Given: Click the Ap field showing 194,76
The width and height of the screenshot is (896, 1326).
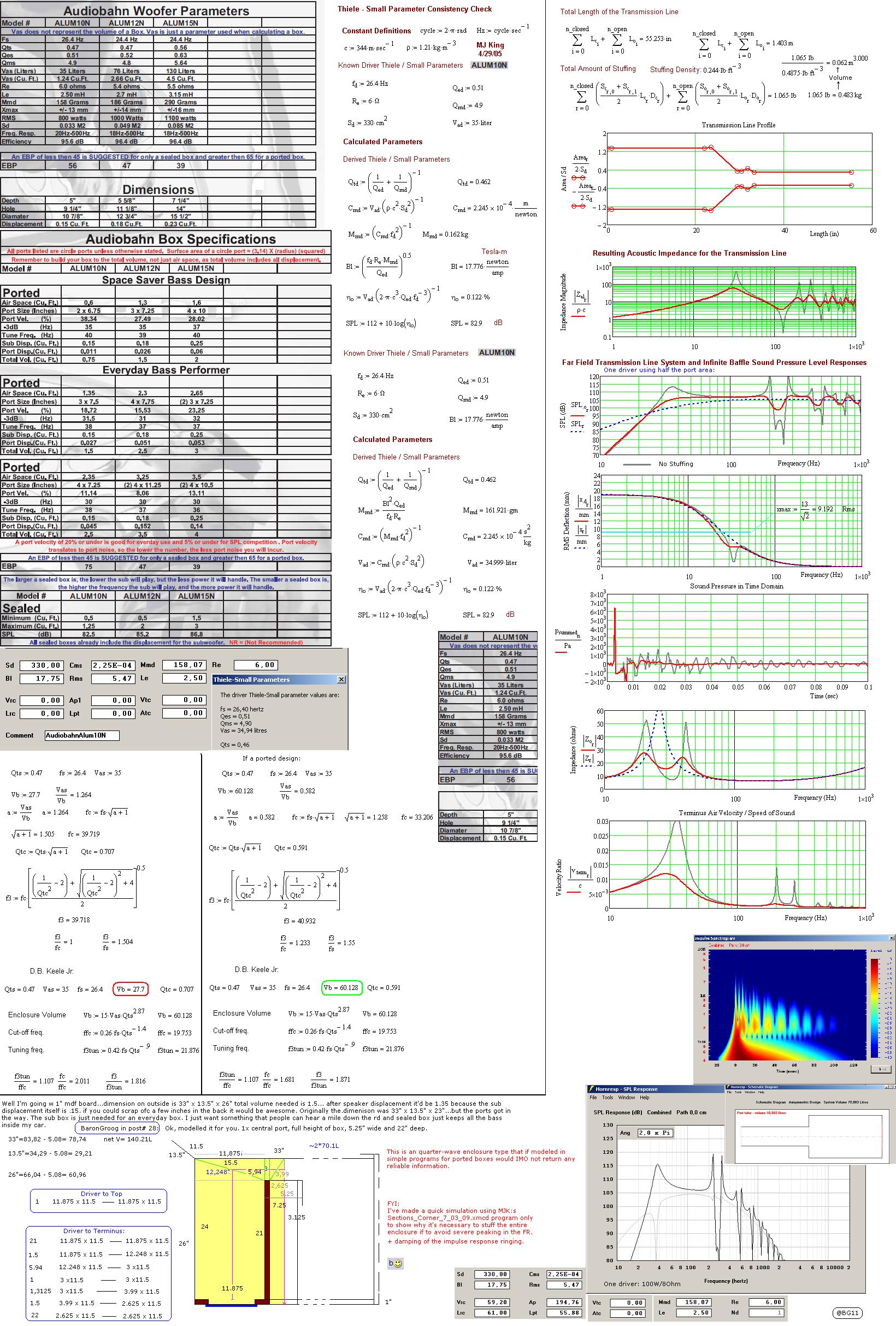Looking at the screenshot, I should (564, 1303).
